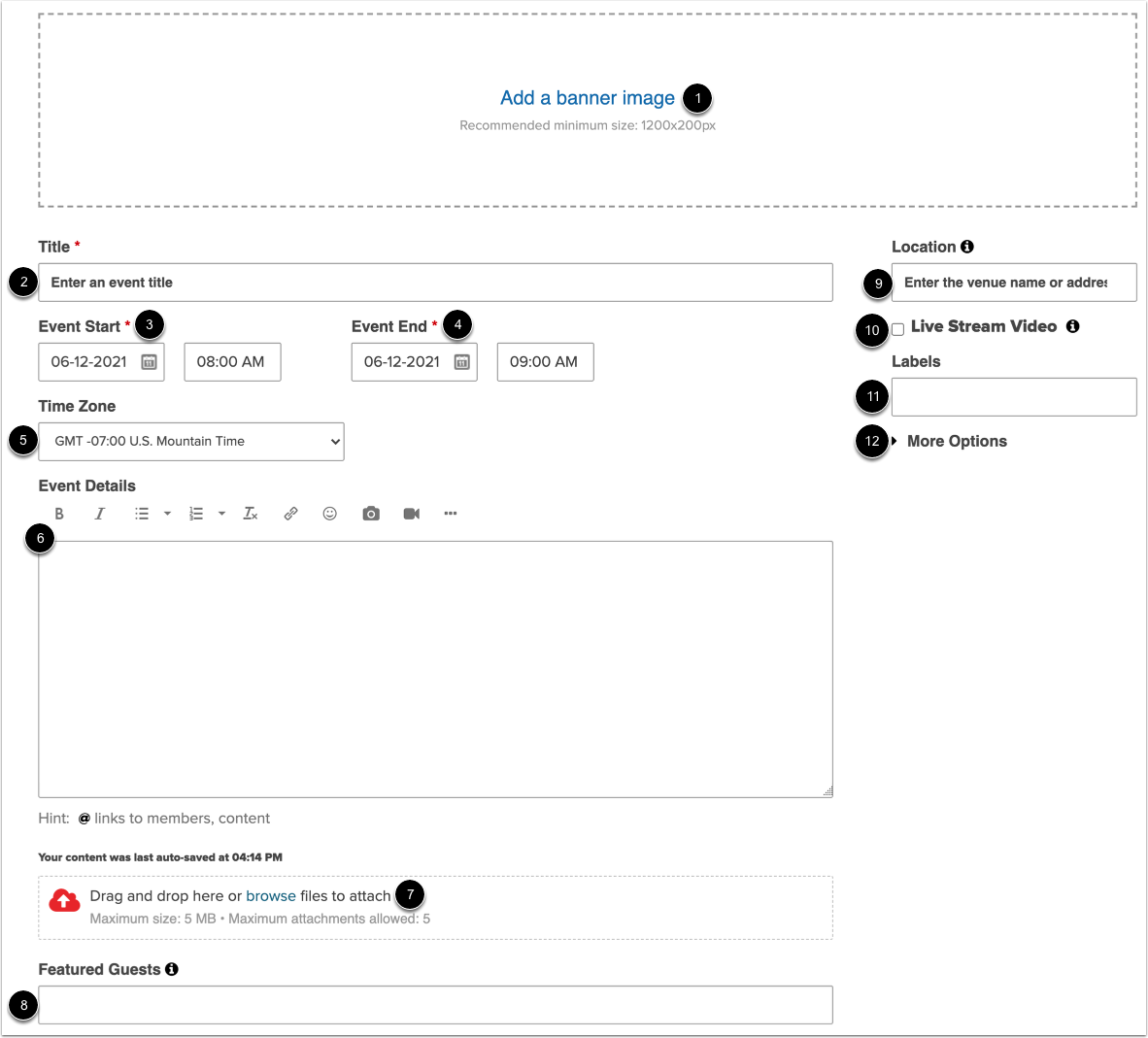Focus the Location venue input field
This screenshot has width=1148, height=1038.
point(1014,283)
